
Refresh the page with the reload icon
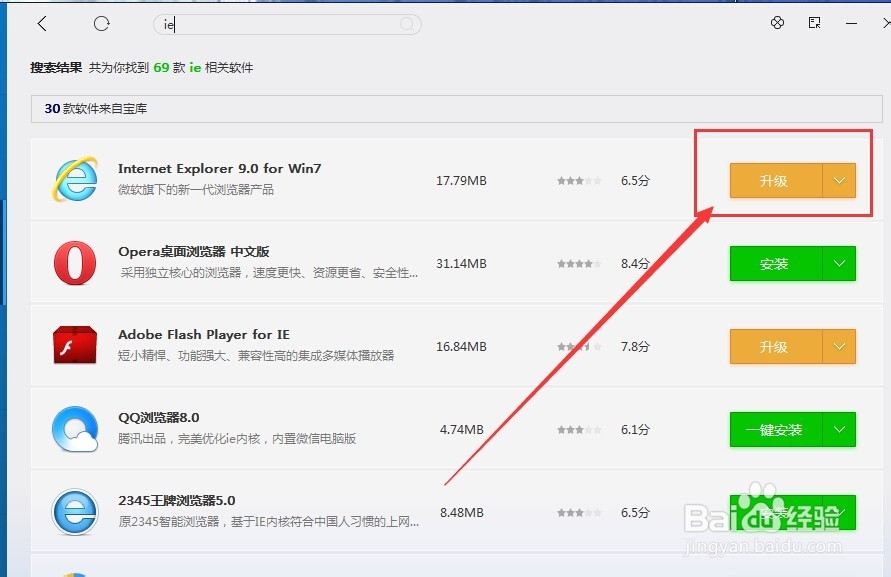101,23
